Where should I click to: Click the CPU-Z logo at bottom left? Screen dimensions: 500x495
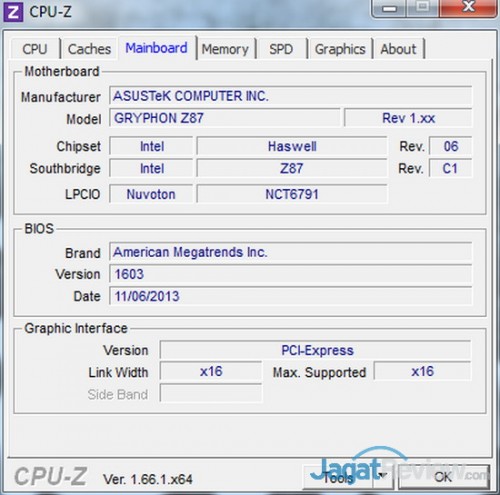click(50, 476)
